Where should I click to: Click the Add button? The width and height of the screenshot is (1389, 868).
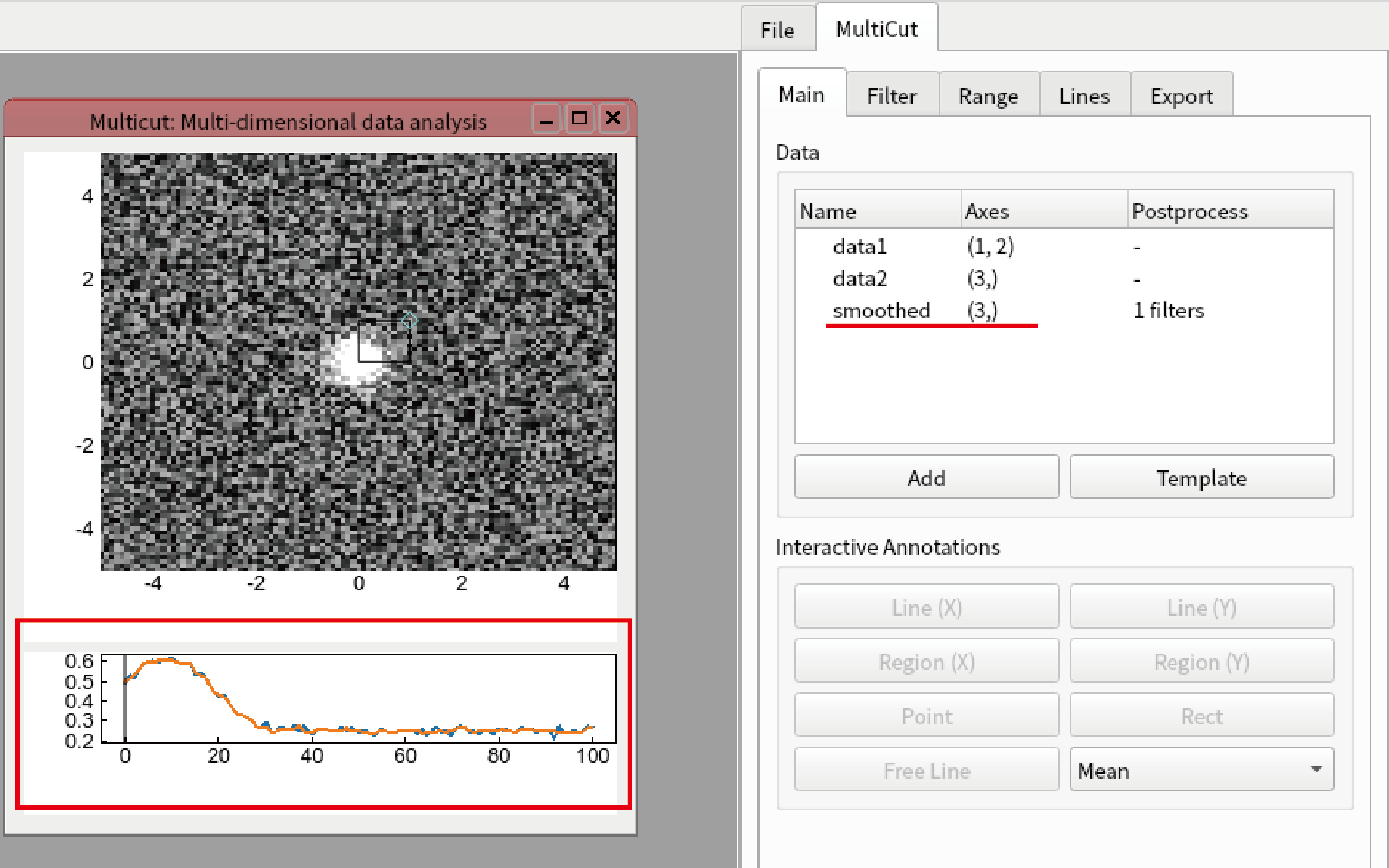pos(926,477)
